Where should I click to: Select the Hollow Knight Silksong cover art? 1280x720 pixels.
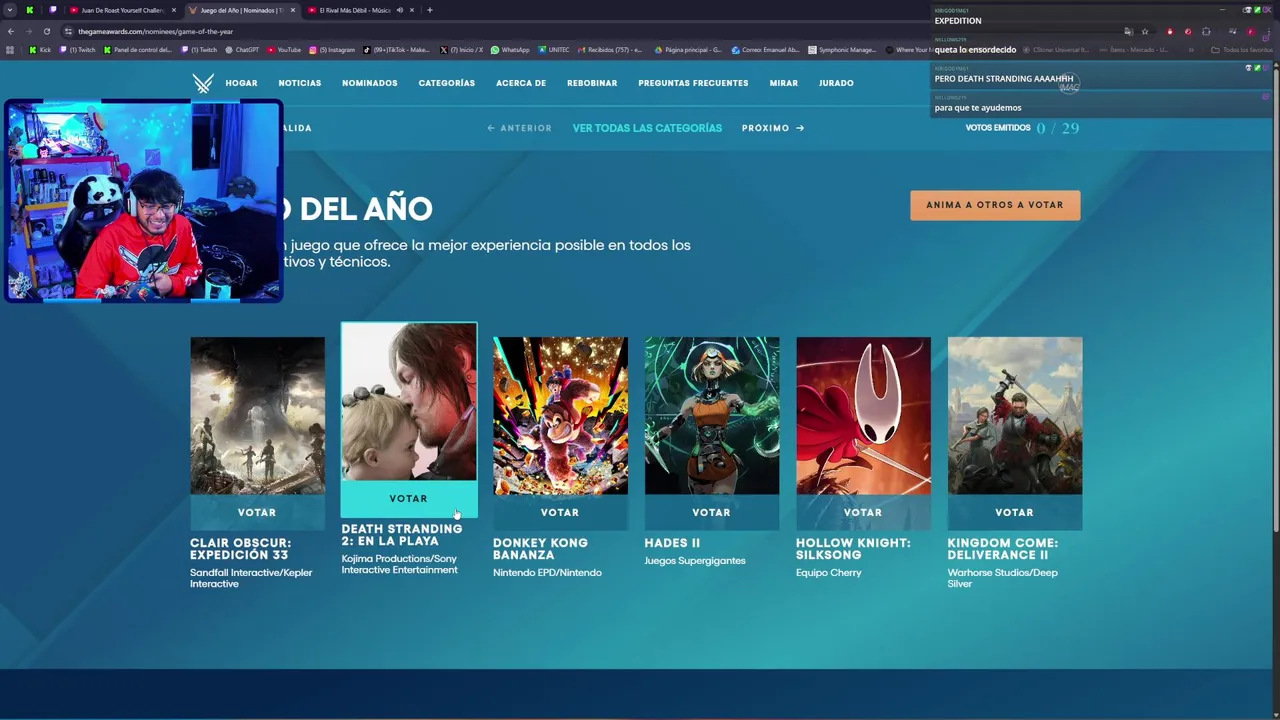click(x=863, y=416)
